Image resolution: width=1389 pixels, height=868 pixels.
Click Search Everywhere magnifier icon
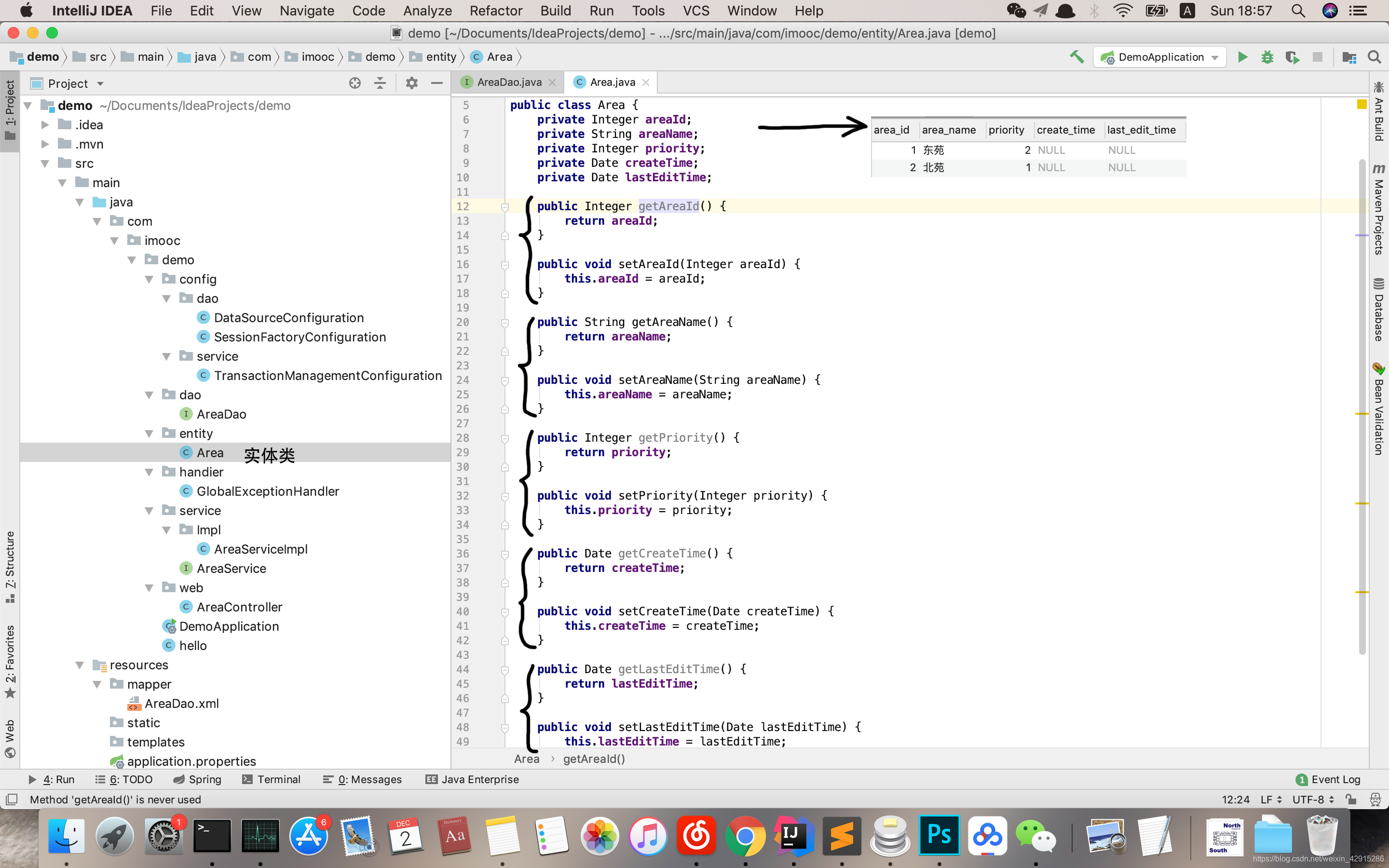pyautogui.click(x=1374, y=57)
